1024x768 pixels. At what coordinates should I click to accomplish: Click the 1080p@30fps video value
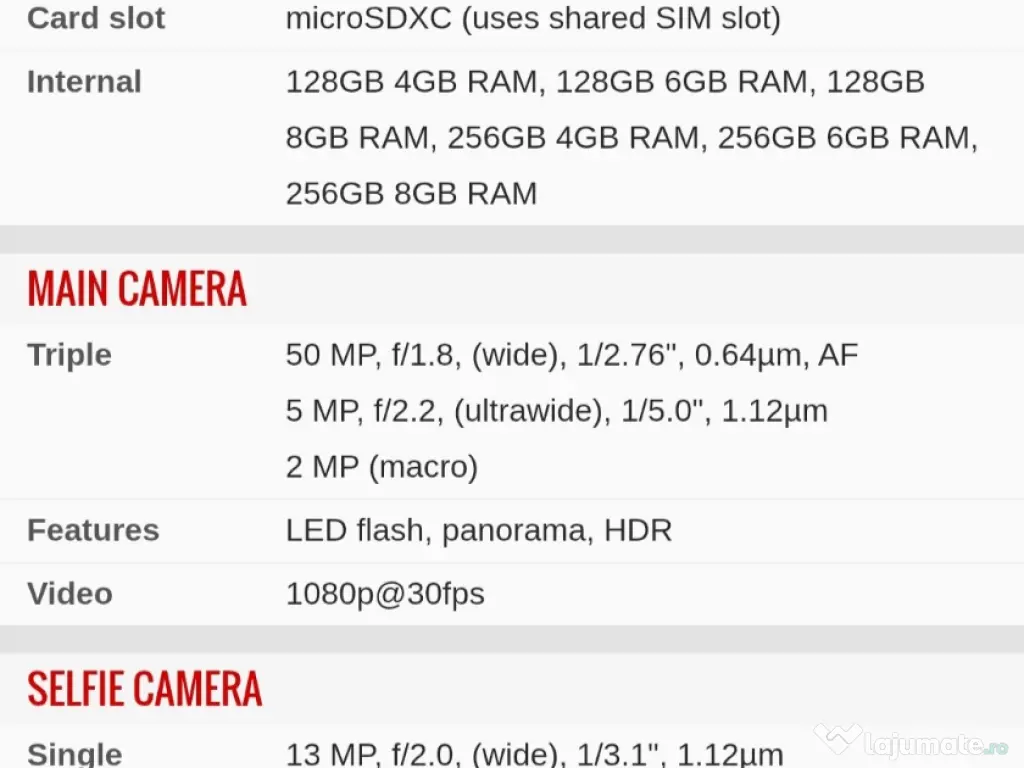click(385, 594)
